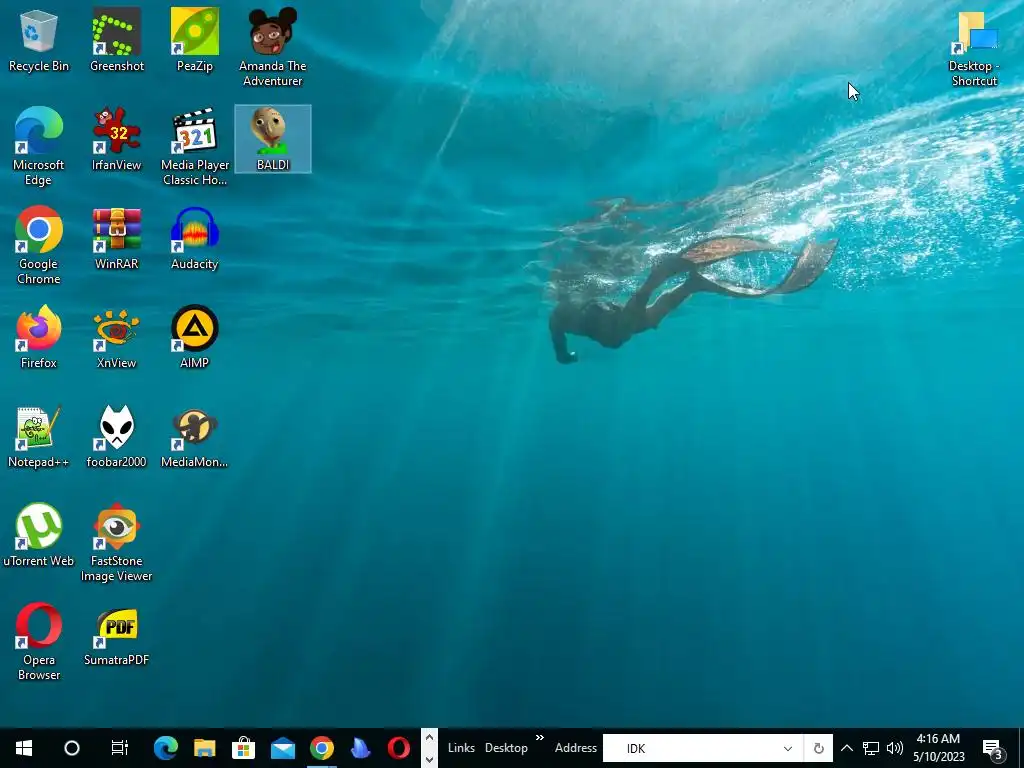1024x768 pixels.
Task: Launch the Greenshot desktop shortcut
Action: point(116,40)
